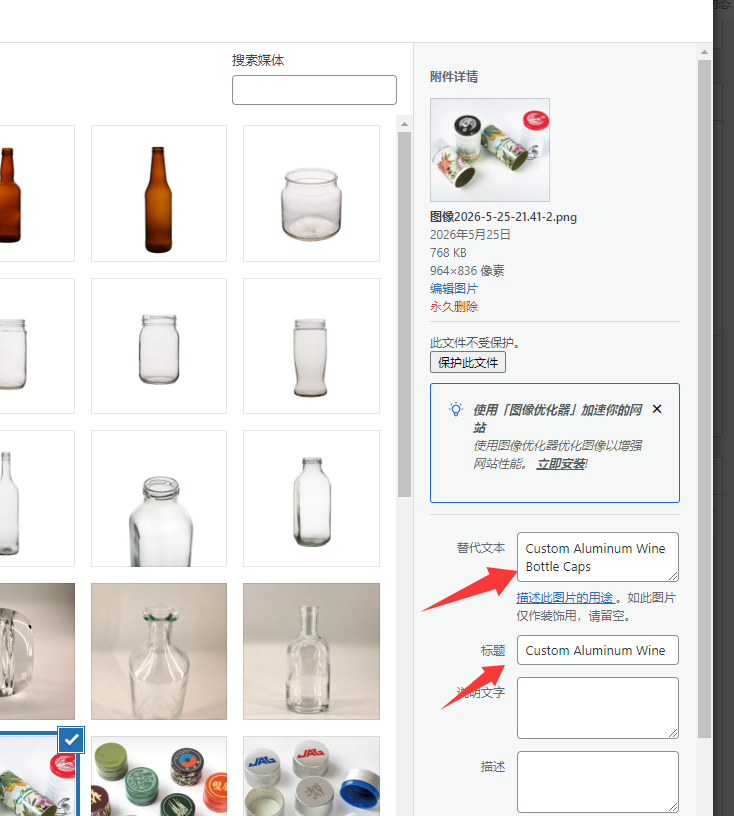This screenshot has height=816, width=734.
Task: Click the 保护此文件 button
Action: pos(468,362)
